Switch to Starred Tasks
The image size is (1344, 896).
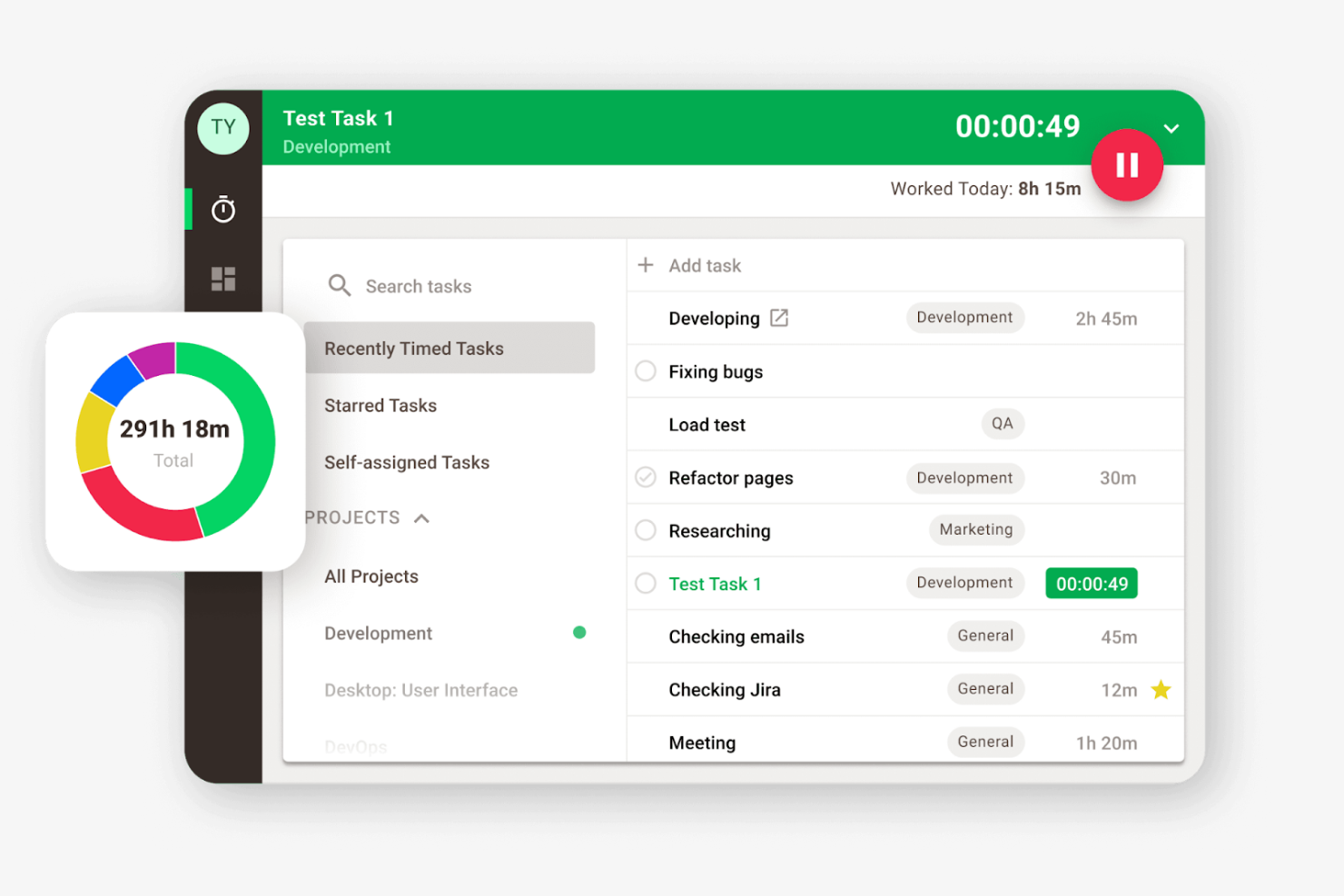[x=380, y=405]
